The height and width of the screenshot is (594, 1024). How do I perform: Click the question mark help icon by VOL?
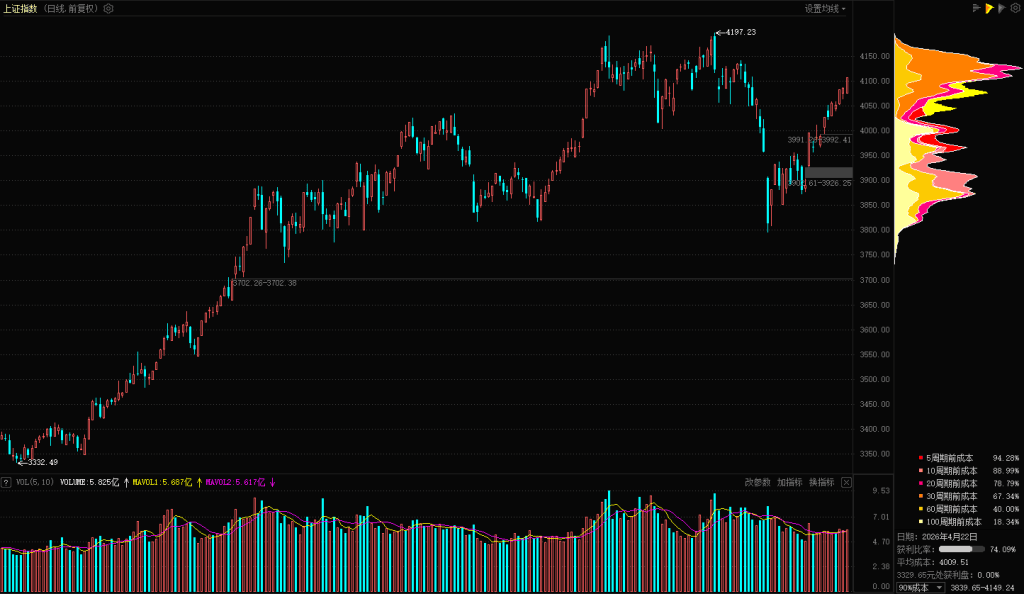6,482
